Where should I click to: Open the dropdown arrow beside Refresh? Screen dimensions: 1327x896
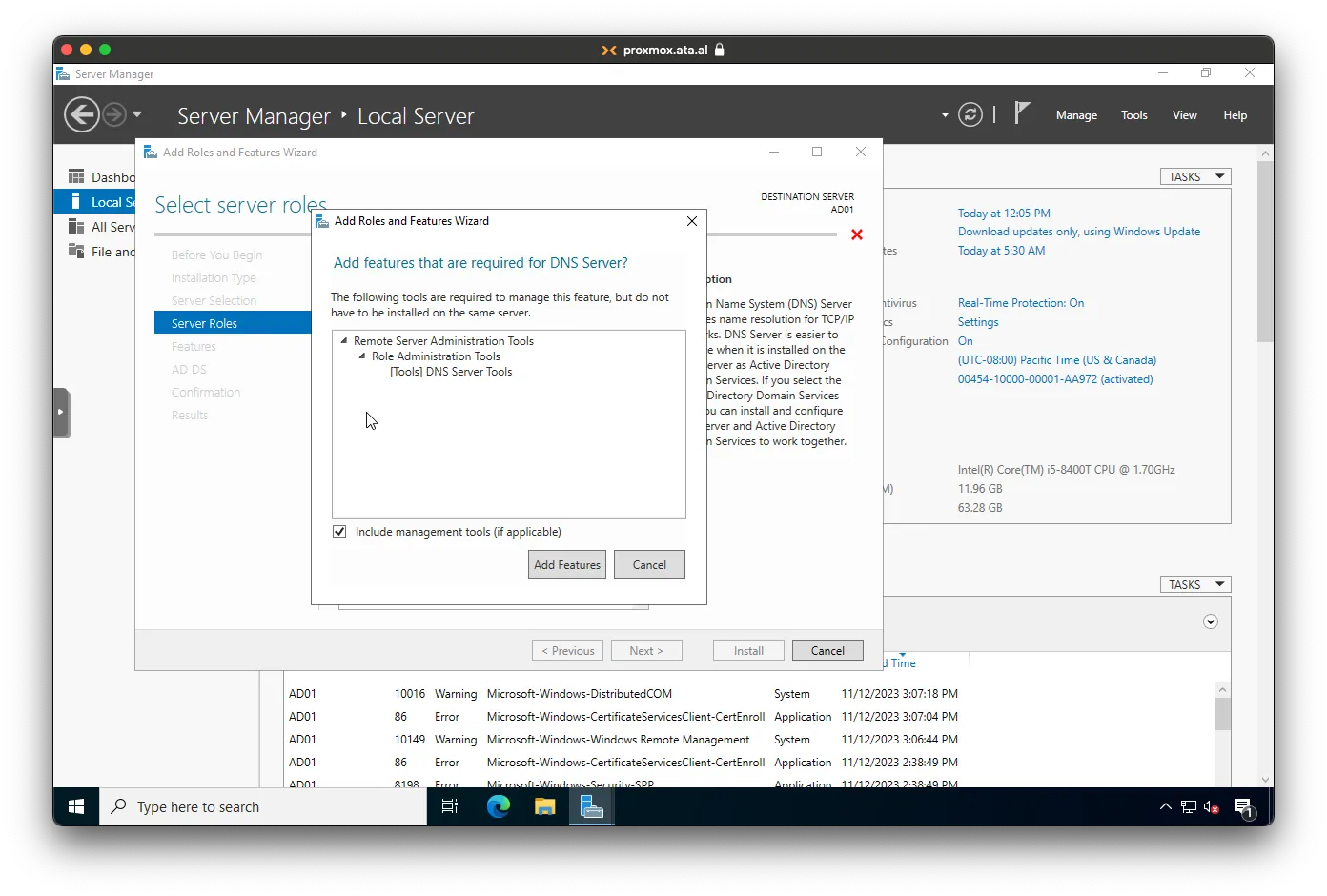click(x=945, y=115)
